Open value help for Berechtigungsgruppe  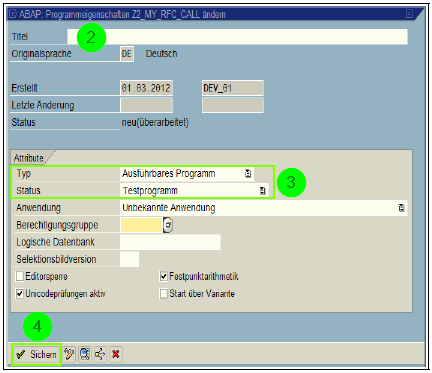coord(168,225)
